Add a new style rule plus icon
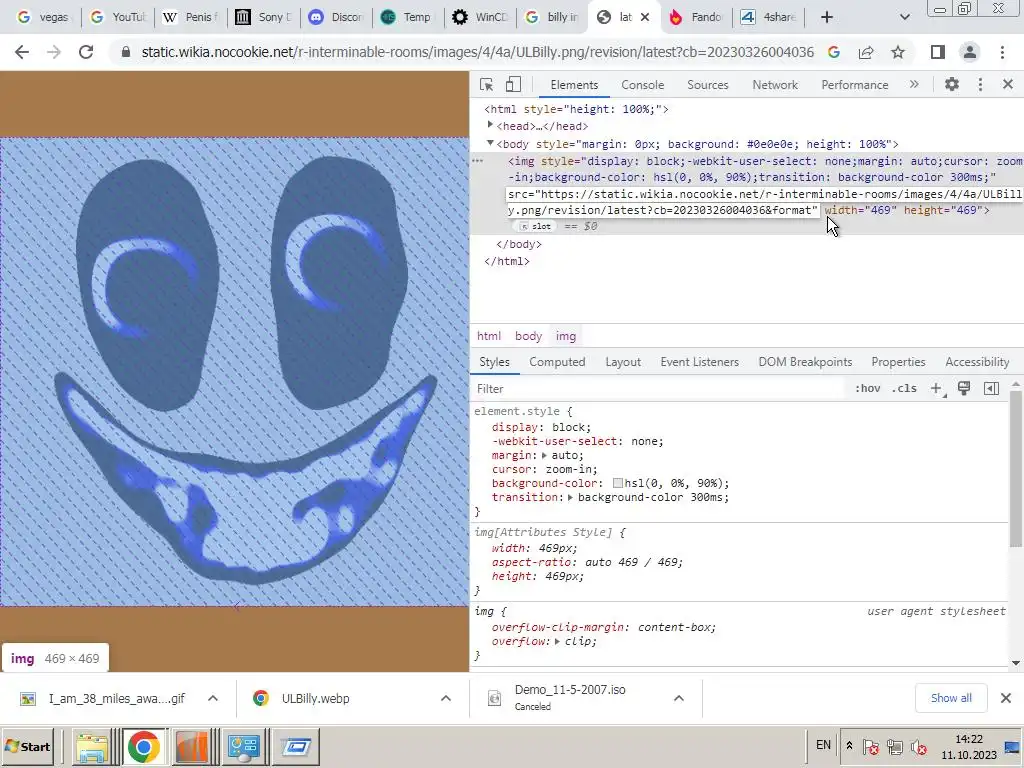The image size is (1024, 768). [x=936, y=389]
